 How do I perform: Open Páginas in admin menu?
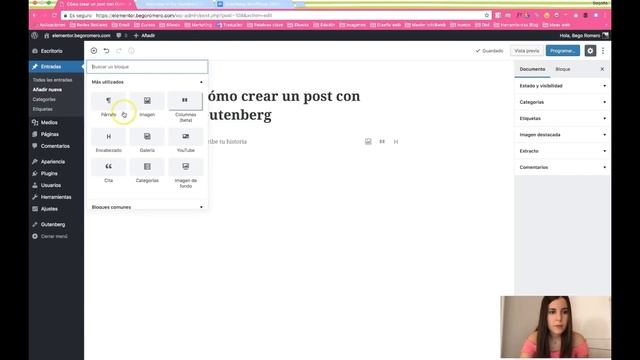pyautogui.click(x=56, y=134)
